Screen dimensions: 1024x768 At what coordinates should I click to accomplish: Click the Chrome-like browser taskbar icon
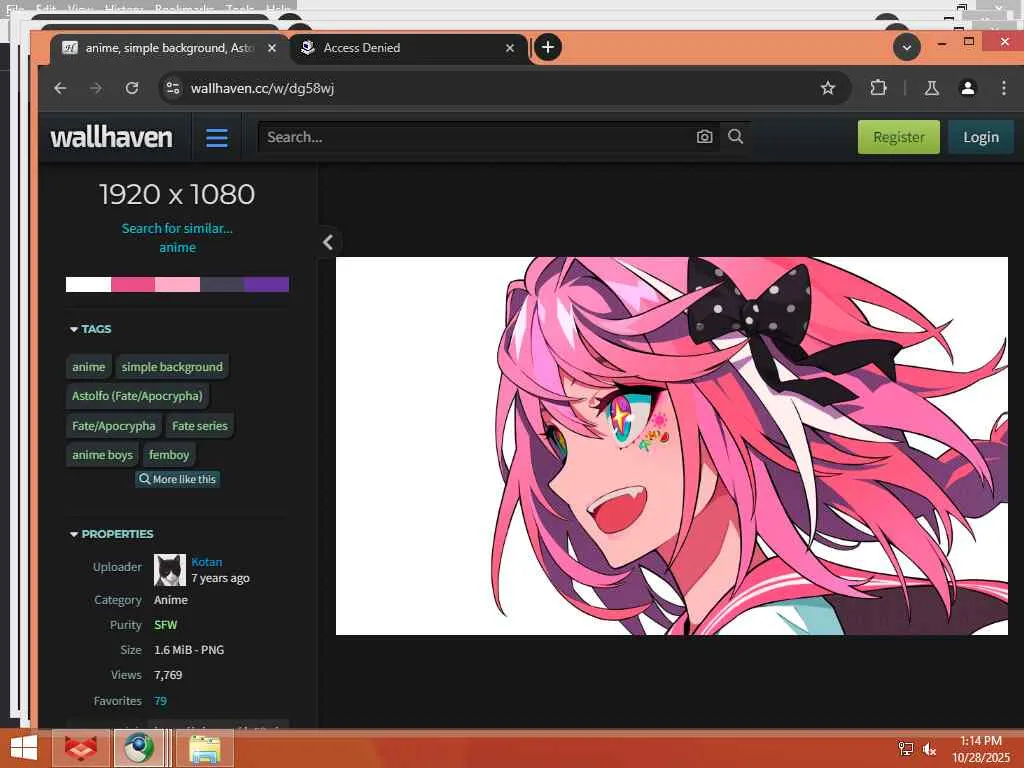coord(138,748)
